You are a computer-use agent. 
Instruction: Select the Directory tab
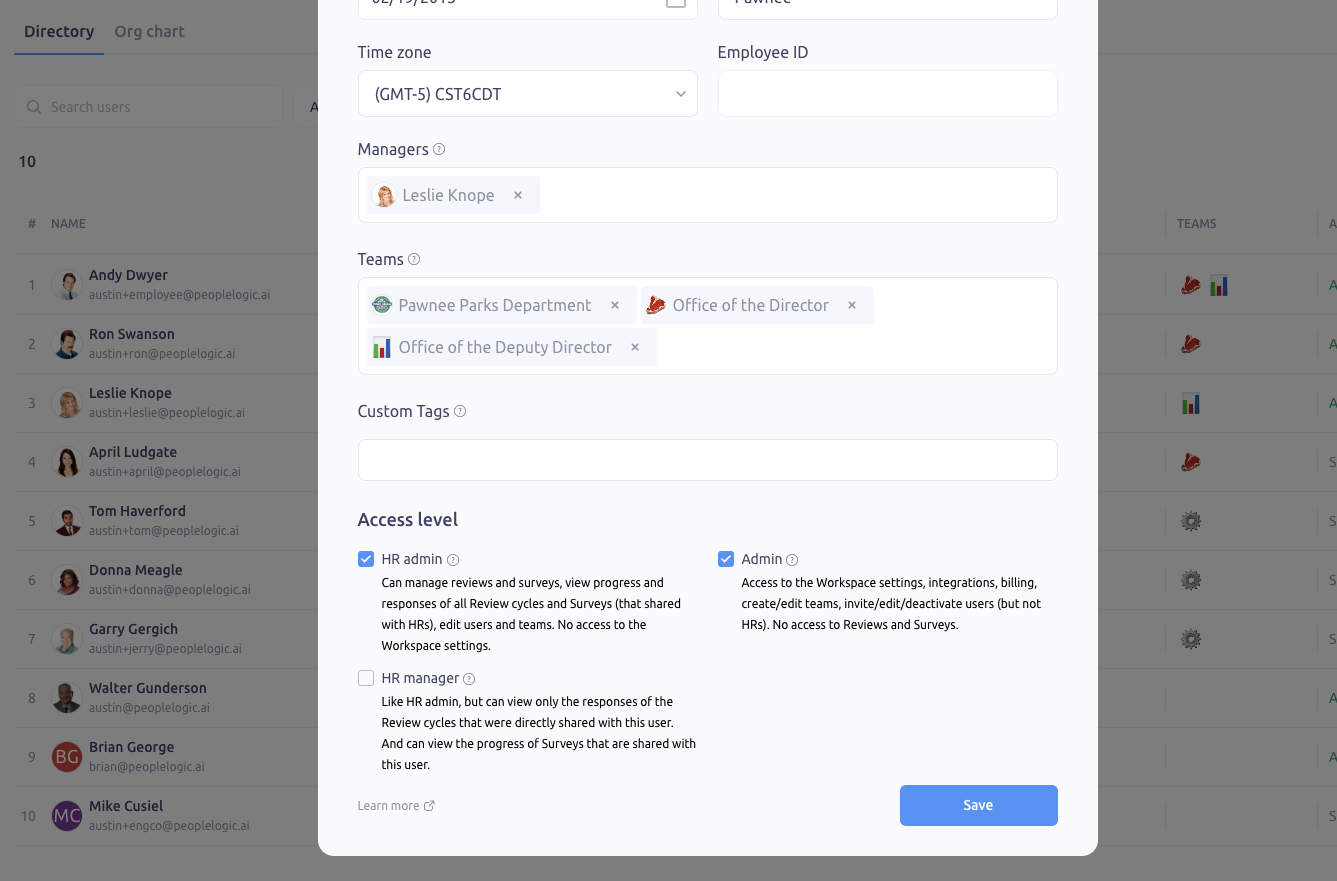59,31
